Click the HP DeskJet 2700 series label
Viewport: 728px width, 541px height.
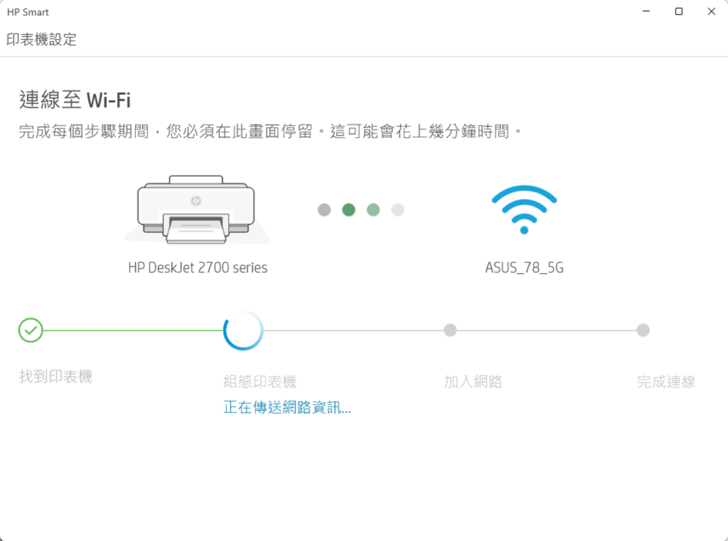tap(198, 268)
